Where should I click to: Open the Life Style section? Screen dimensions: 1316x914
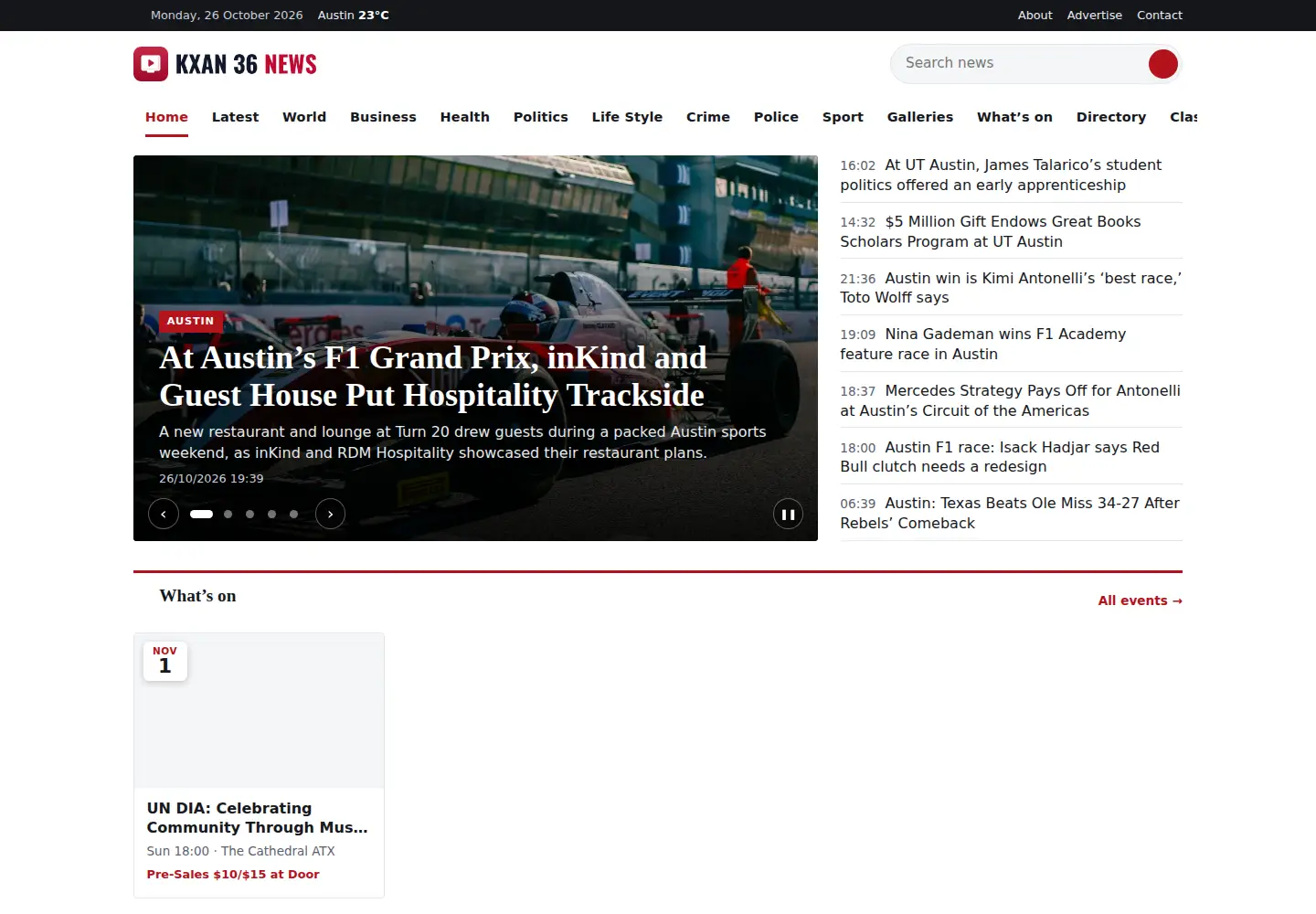627,117
